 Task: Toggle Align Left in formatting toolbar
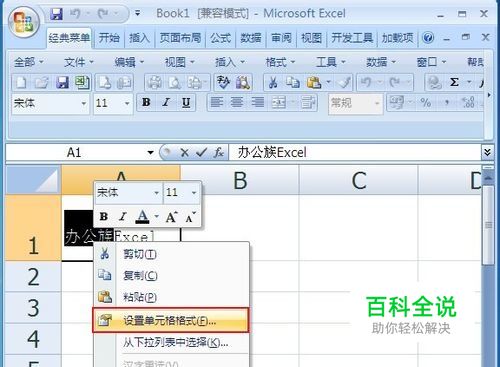click(x=217, y=103)
